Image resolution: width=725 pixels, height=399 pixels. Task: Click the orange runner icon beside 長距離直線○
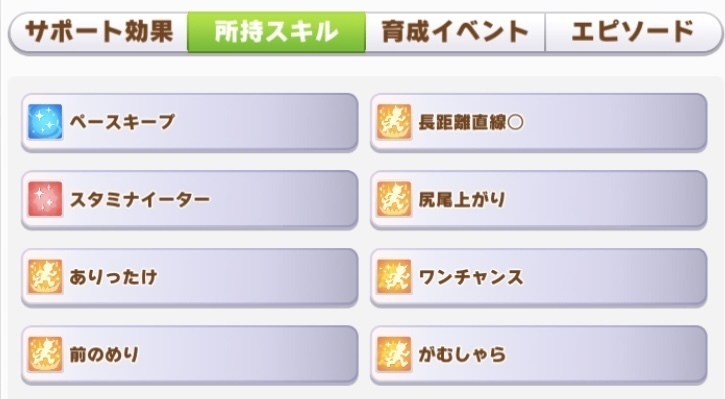tap(393, 122)
